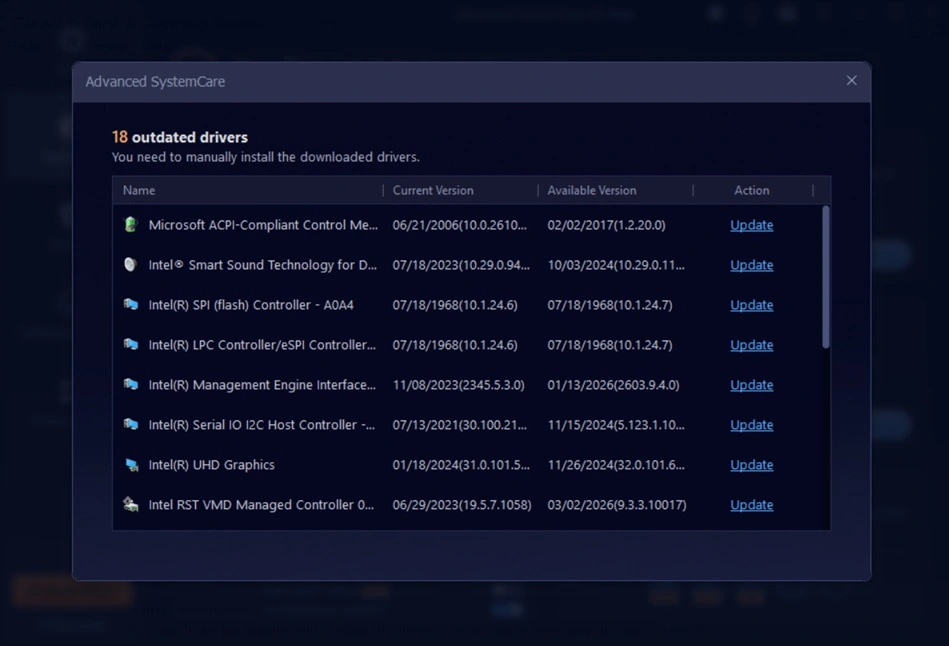Update the Intel Smart Sound Technology driver
Screen dimensions: 949x646
(752, 265)
